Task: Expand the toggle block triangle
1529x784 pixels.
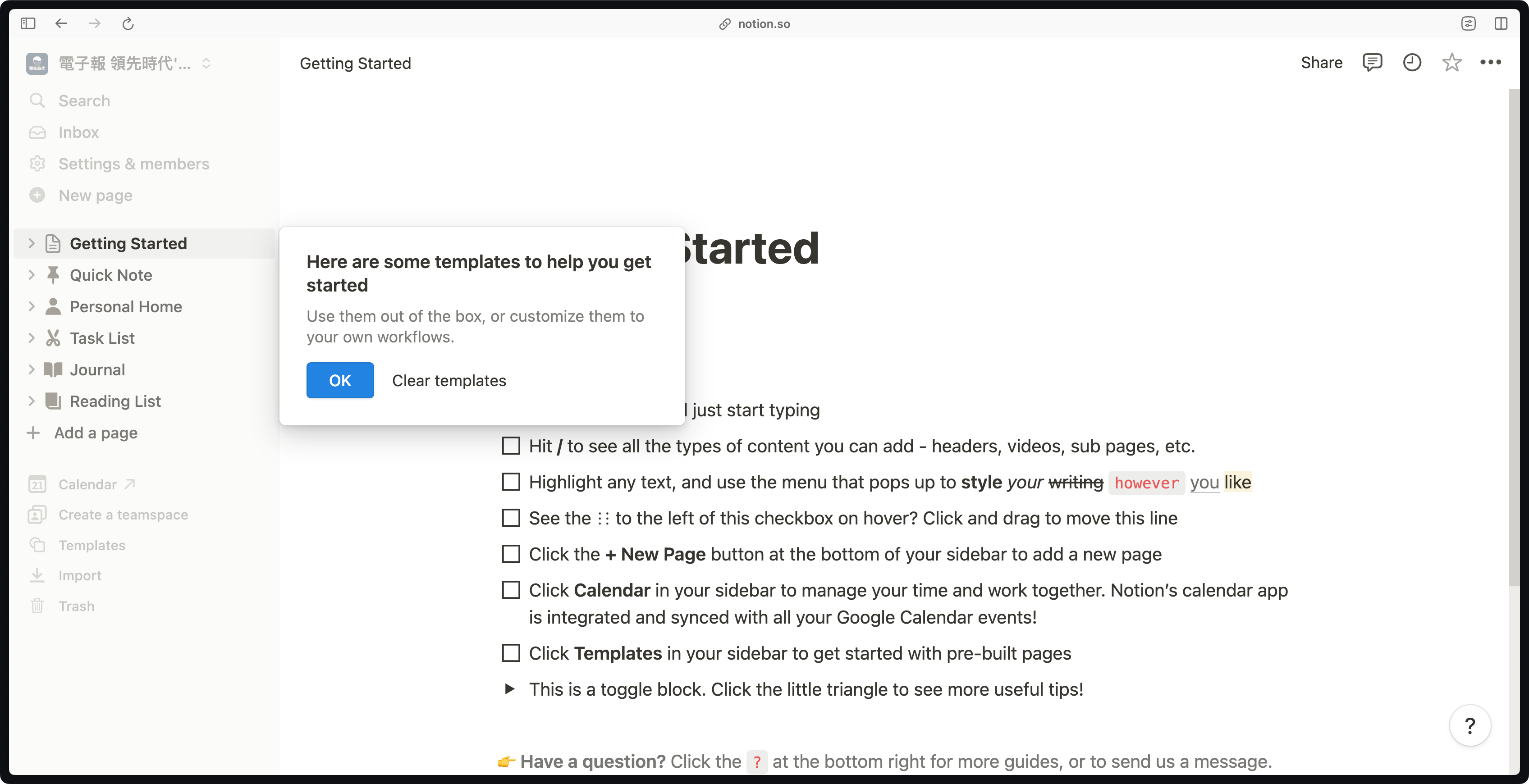Action: (509, 689)
